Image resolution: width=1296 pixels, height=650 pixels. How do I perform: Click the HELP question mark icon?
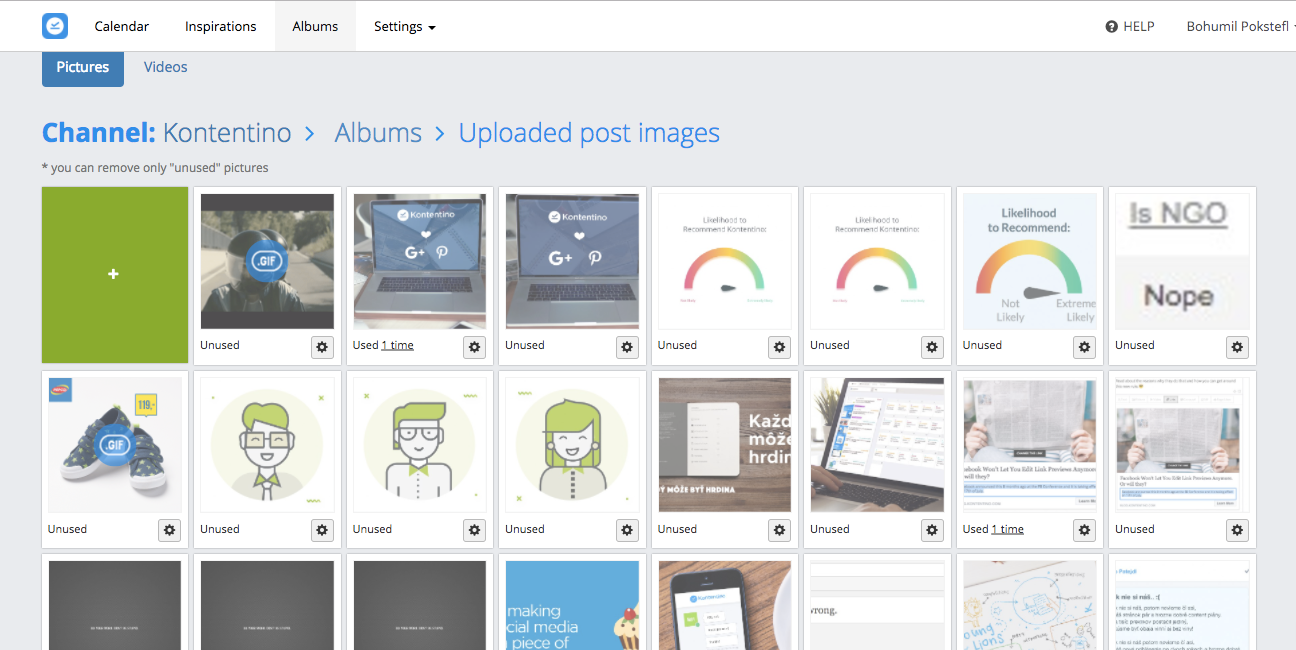point(1111,27)
